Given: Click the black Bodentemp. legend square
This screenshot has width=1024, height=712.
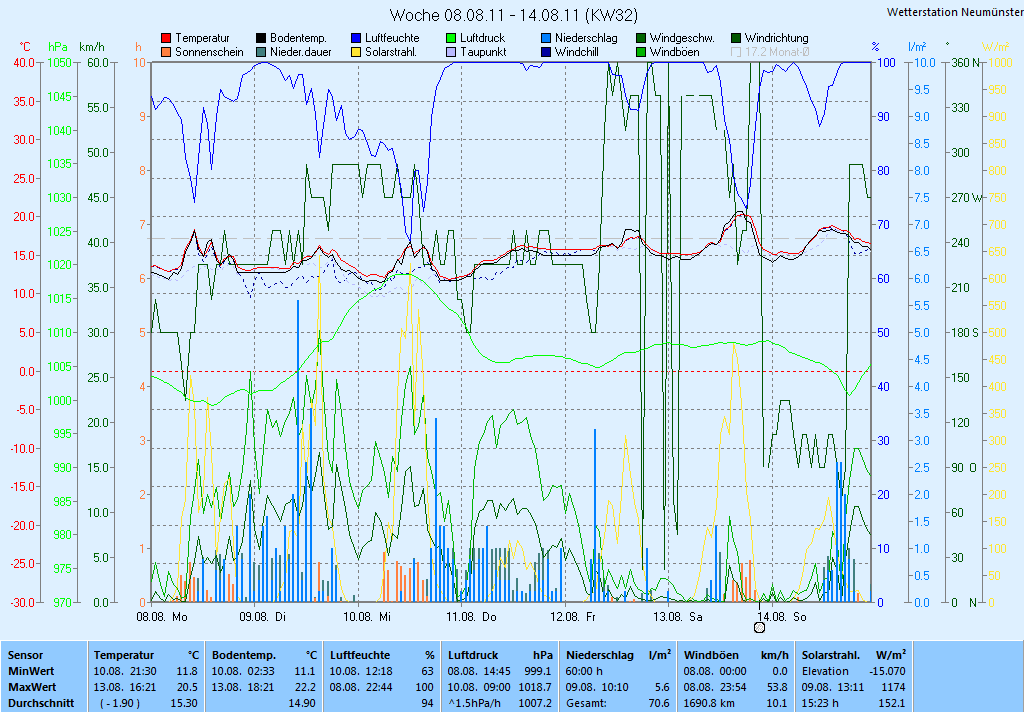Looking at the screenshot, I should tap(261, 38).
